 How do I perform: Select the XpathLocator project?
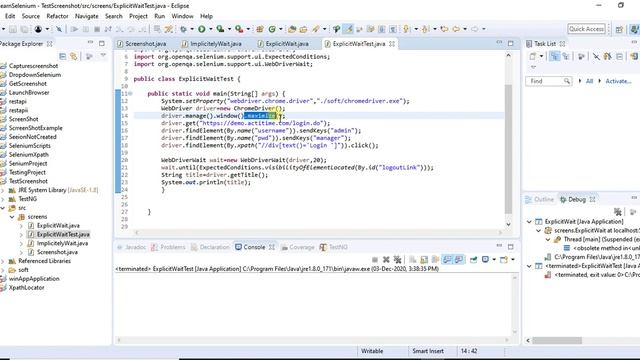(x=27, y=288)
